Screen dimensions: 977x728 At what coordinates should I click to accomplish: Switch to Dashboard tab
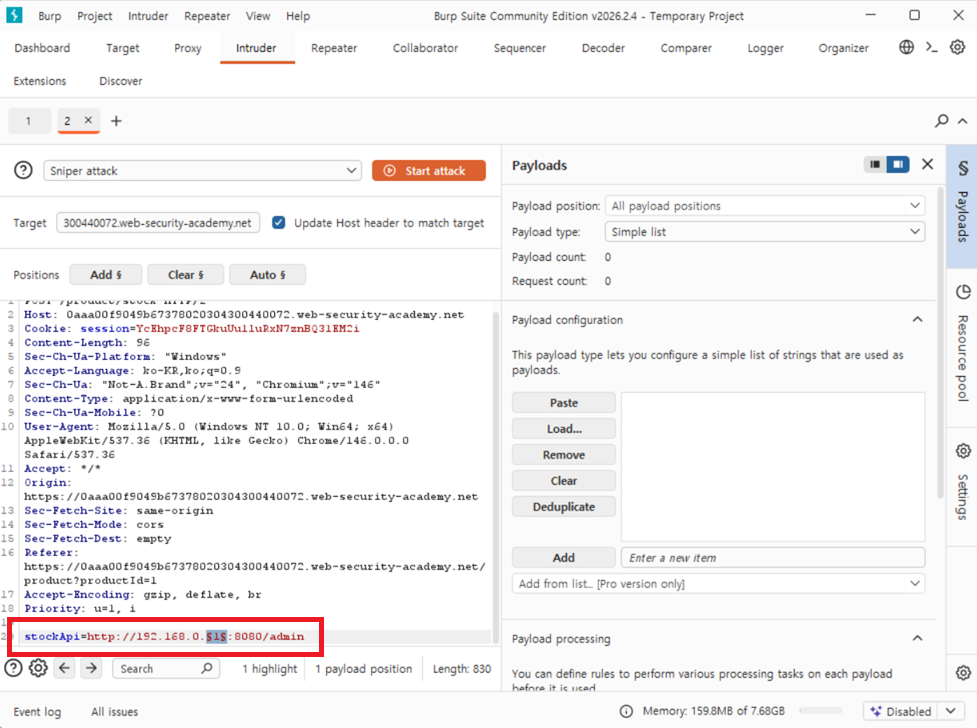(x=42, y=48)
